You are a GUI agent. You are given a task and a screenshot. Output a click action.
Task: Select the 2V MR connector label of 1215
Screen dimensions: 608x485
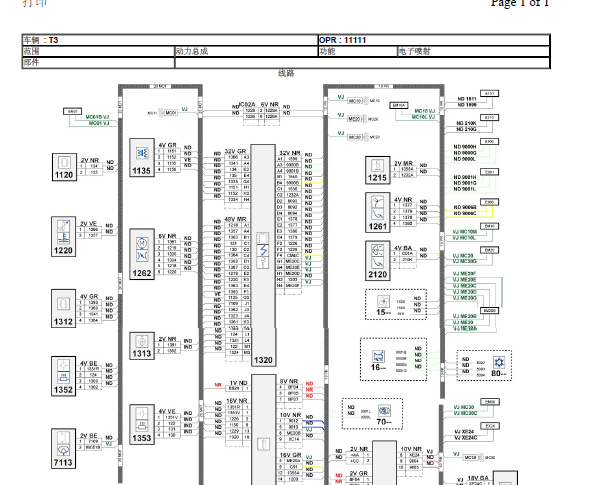point(403,163)
